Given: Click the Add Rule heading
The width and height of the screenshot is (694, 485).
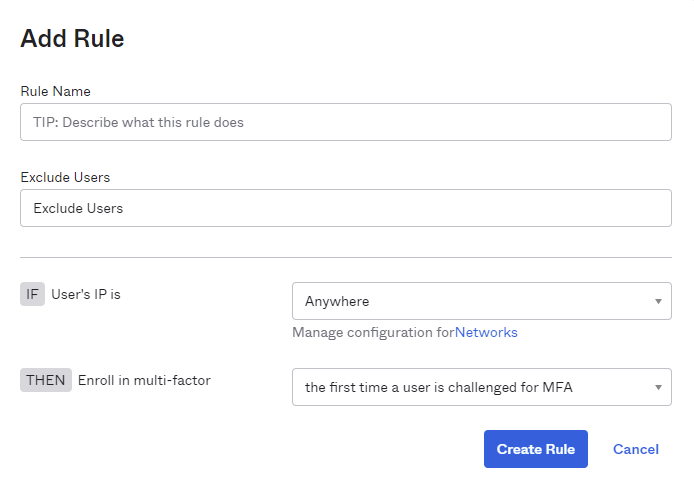Looking at the screenshot, I should point(72,39).
